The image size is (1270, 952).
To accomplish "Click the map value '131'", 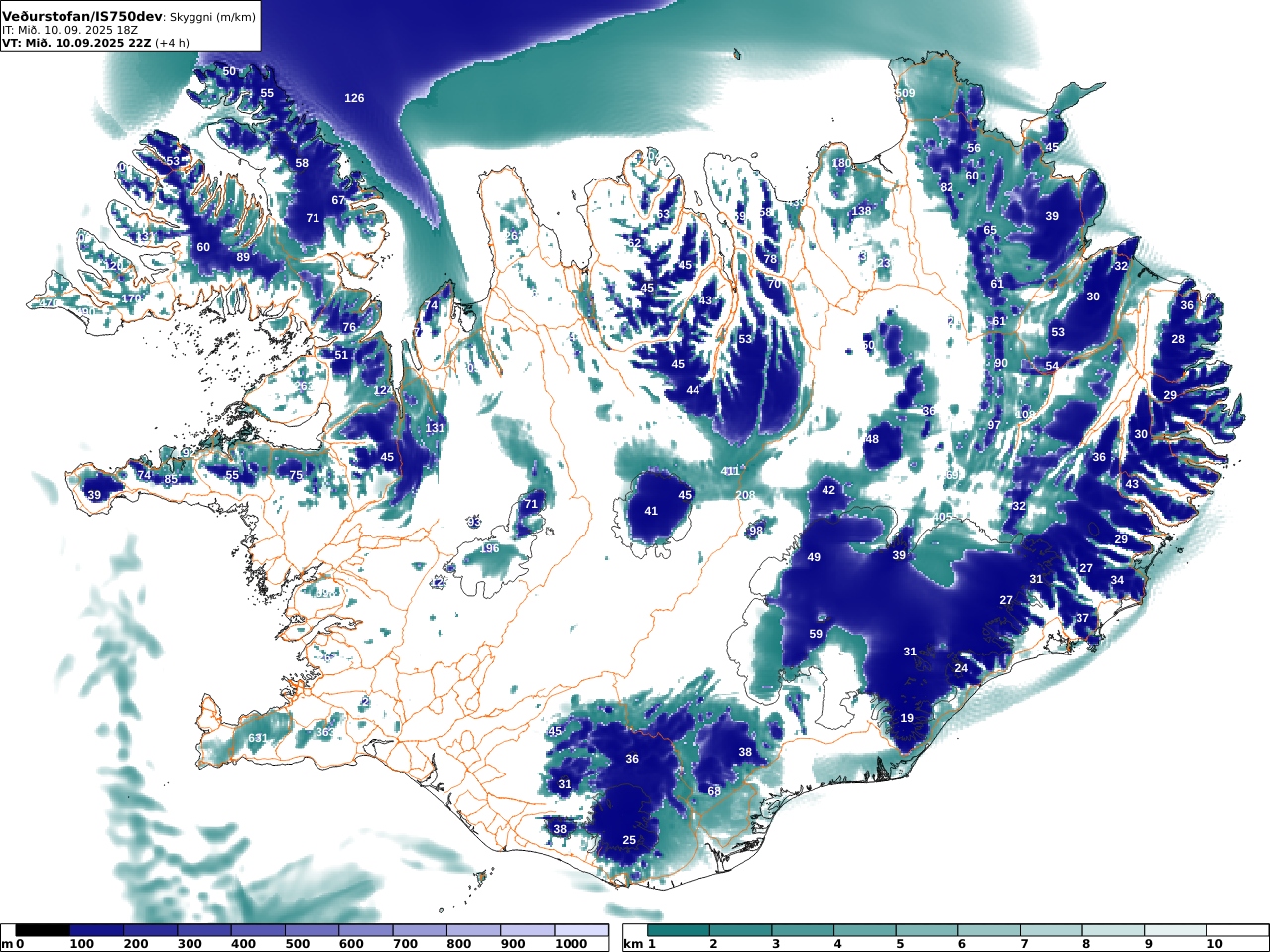I will [x=435, y=428].
